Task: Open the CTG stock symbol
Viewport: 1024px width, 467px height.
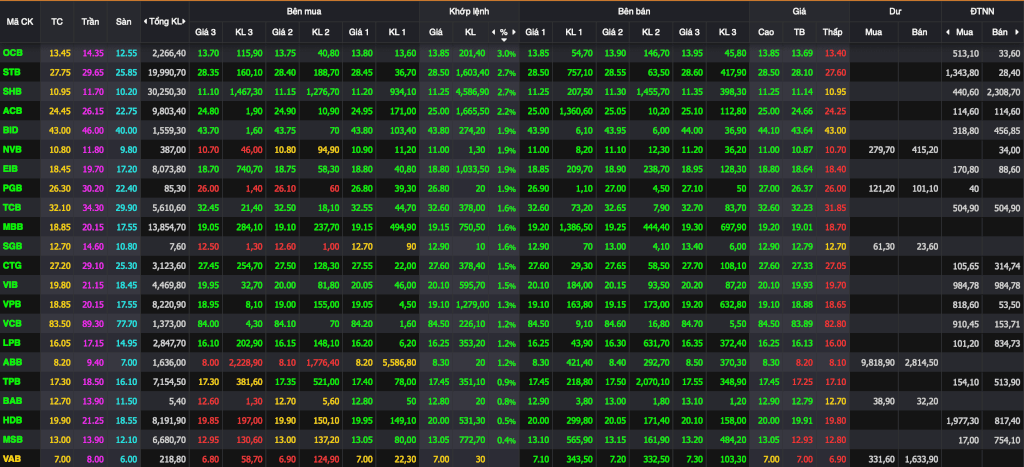Action: coord(11,266)
